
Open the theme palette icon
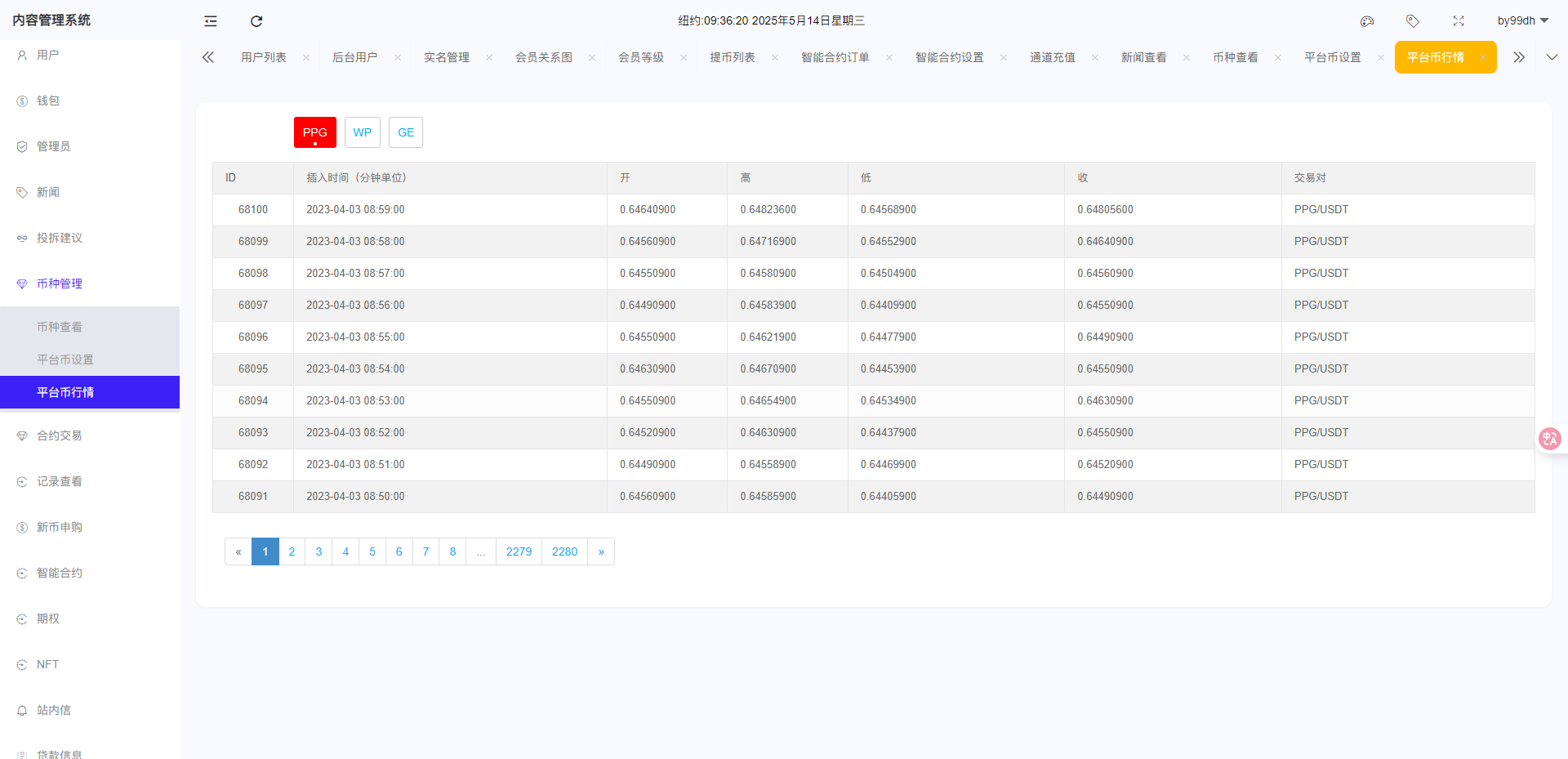pyautogui.click(x=1367, y=20)
